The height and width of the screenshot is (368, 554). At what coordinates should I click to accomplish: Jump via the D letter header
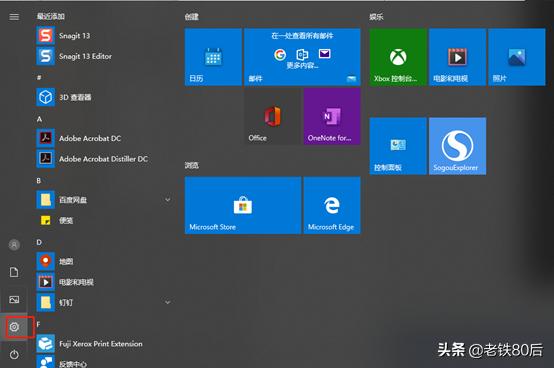pos(39,242)
